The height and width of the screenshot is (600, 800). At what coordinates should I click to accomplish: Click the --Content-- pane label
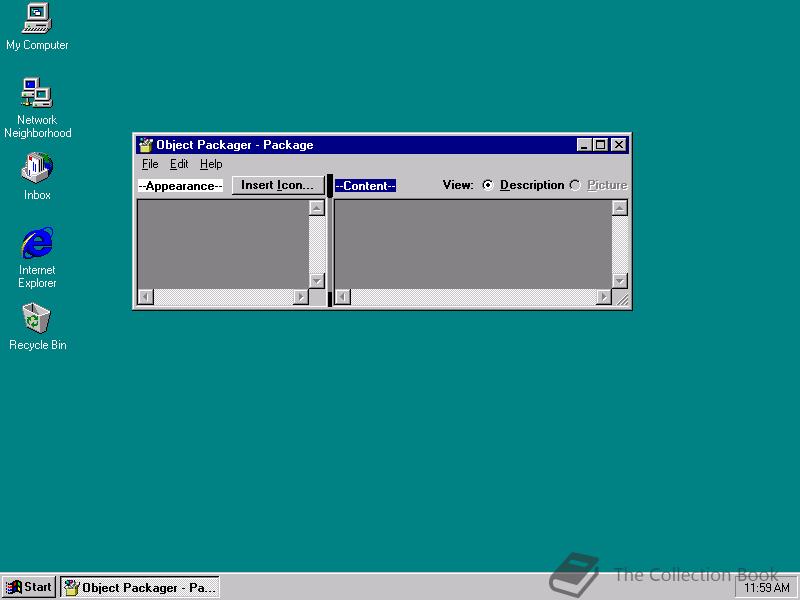pos(365,186)
